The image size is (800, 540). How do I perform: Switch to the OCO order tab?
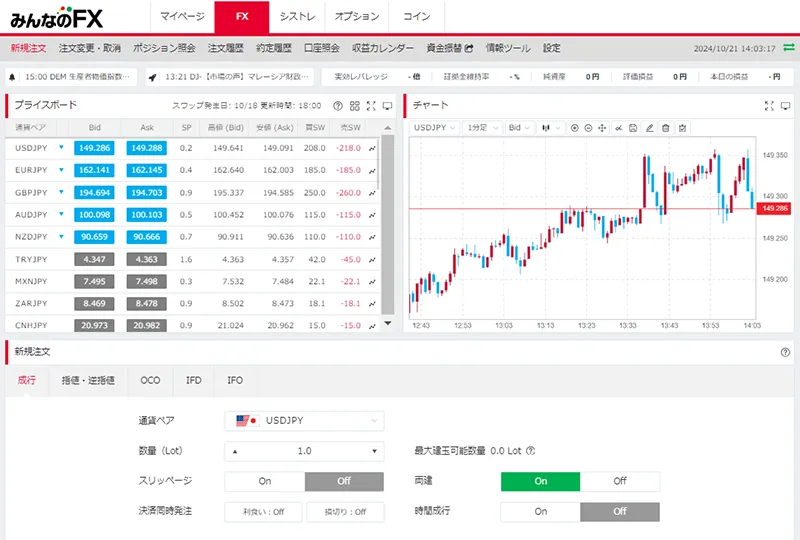click(150, 381)
